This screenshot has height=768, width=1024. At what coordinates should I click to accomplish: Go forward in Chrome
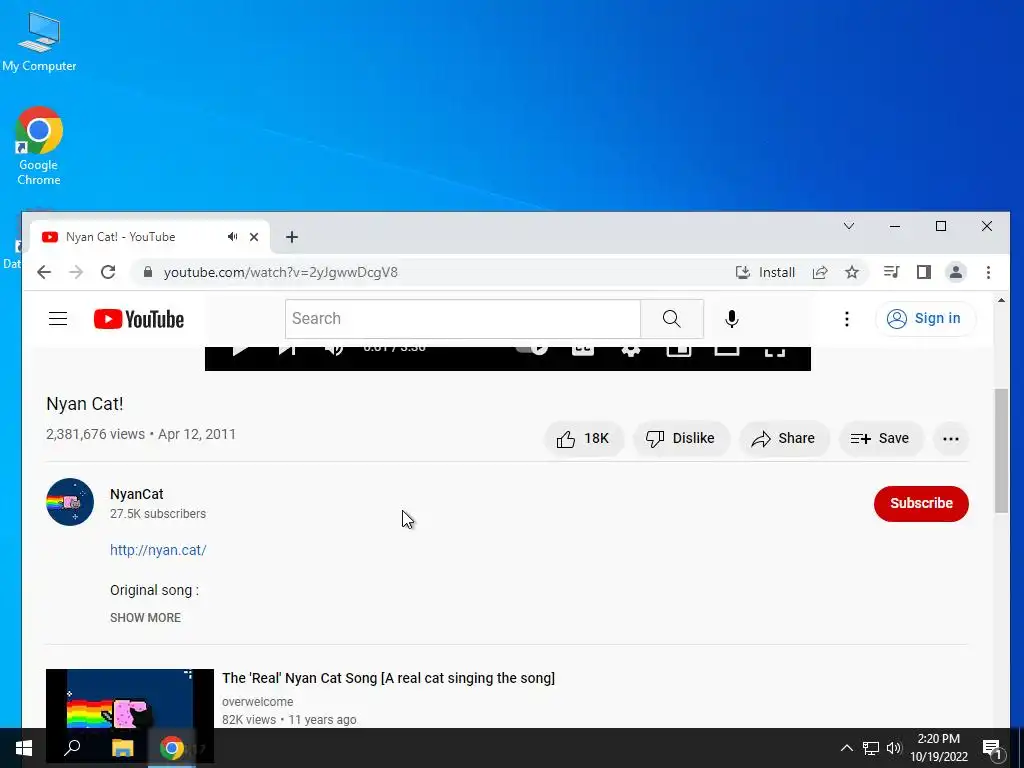click(x=76, y=272)
